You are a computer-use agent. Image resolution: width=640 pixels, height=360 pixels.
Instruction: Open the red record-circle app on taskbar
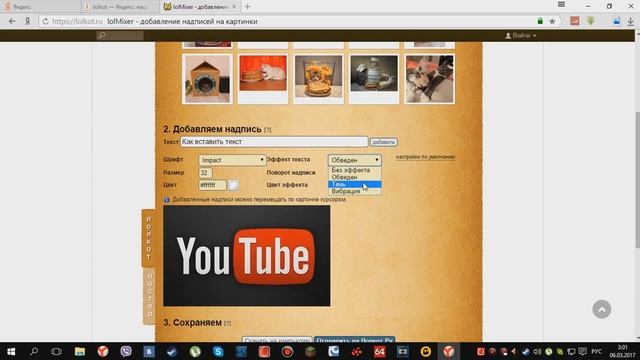click(x=287, y=351)
